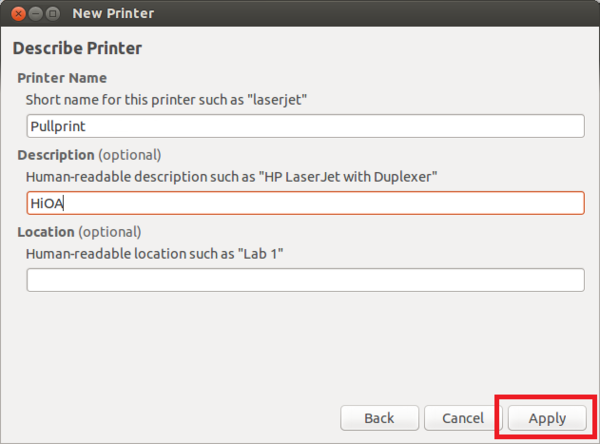Screen dimensions: 600x444
Task: Click the "New Printer" title bar text
Action: [113, 15]
